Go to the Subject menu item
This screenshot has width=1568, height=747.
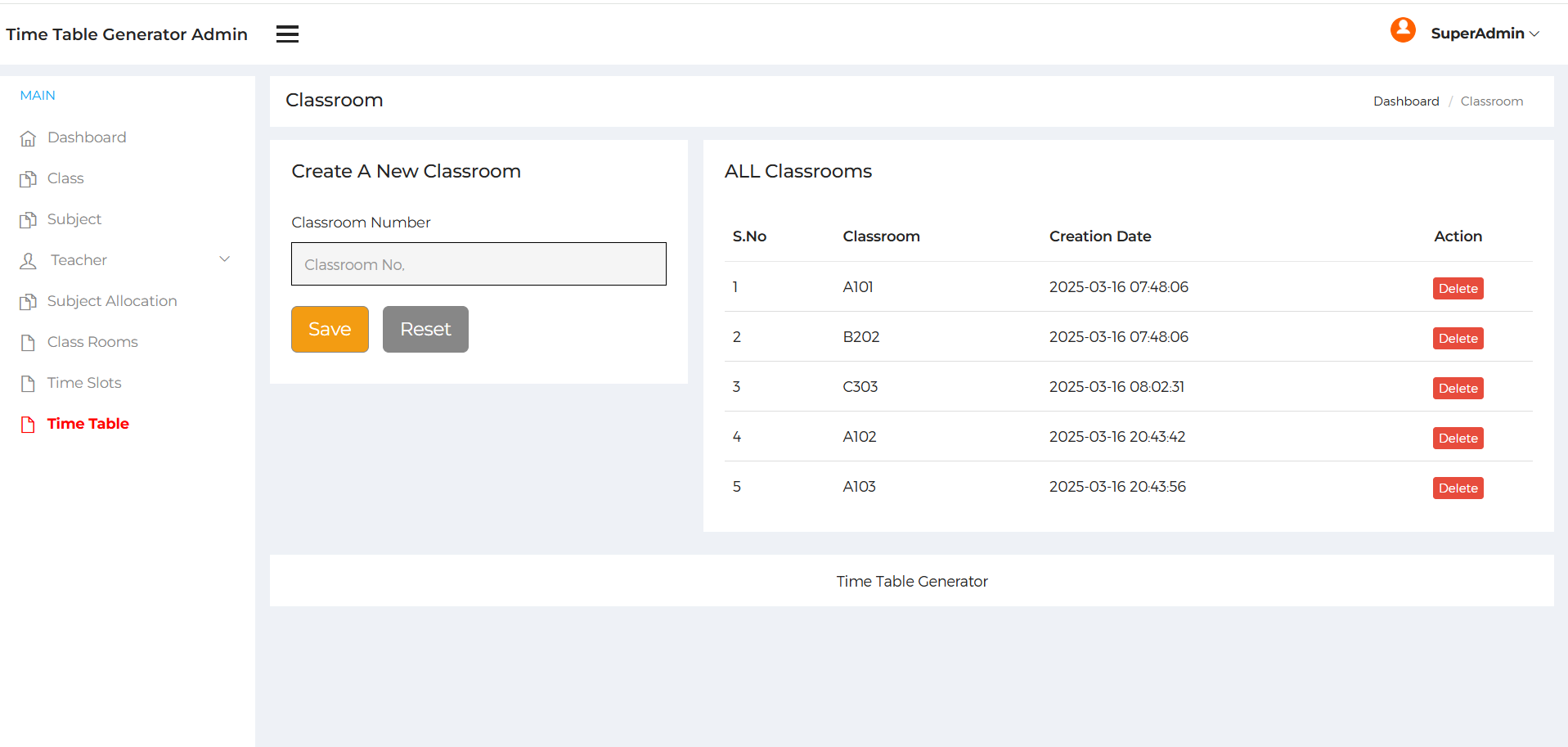point(74,219)
